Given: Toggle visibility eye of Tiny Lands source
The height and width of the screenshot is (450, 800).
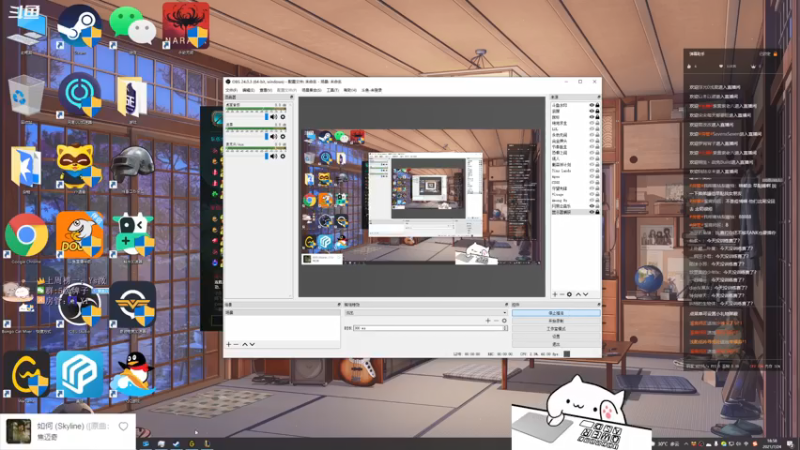Looking at the screenshot, I should [592, 171].
